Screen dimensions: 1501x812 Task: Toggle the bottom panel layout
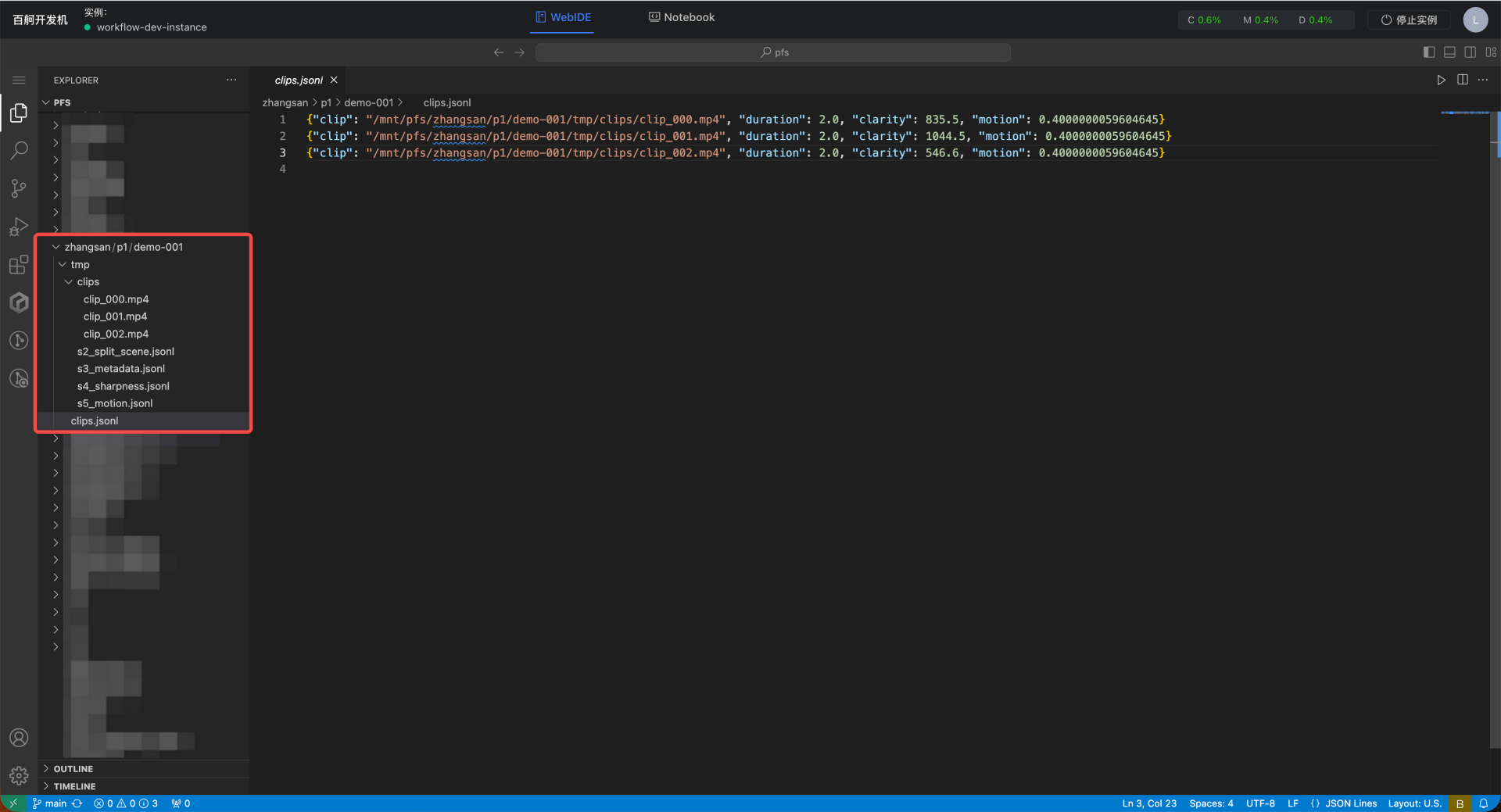(1449, 52)
